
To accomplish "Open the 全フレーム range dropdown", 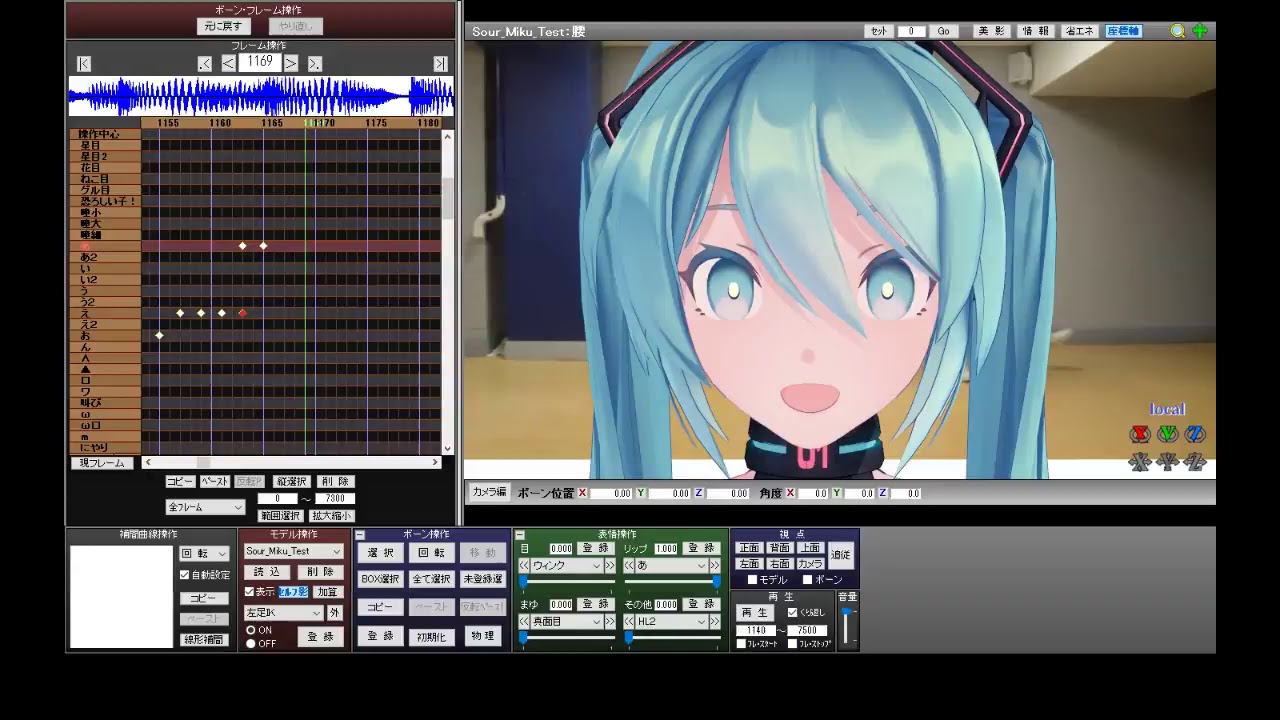I will click(x=205, y=507).
